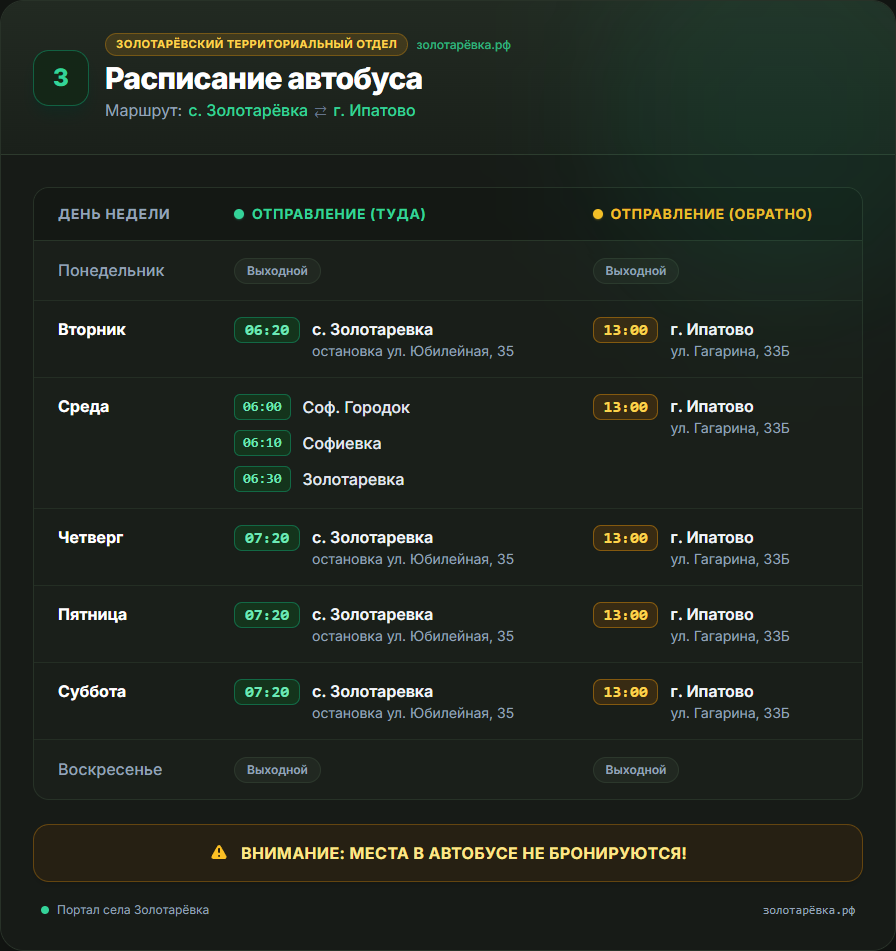Select the 06:10 Софиевка time chip
Image resolution: width=896 pixels, height=951 pixels.
click(x=262, y=443)
